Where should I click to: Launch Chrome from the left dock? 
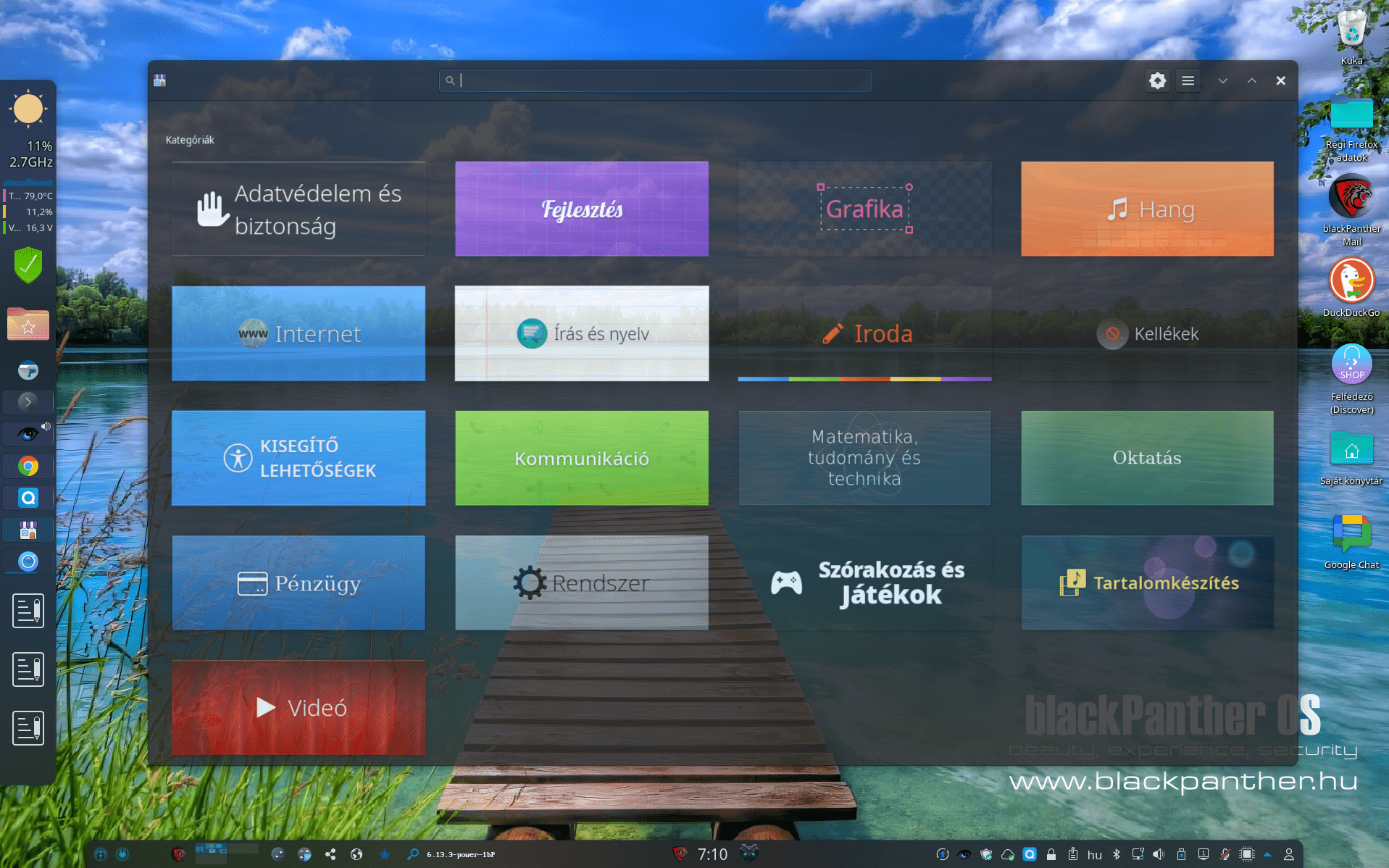[x=28, y=466]
